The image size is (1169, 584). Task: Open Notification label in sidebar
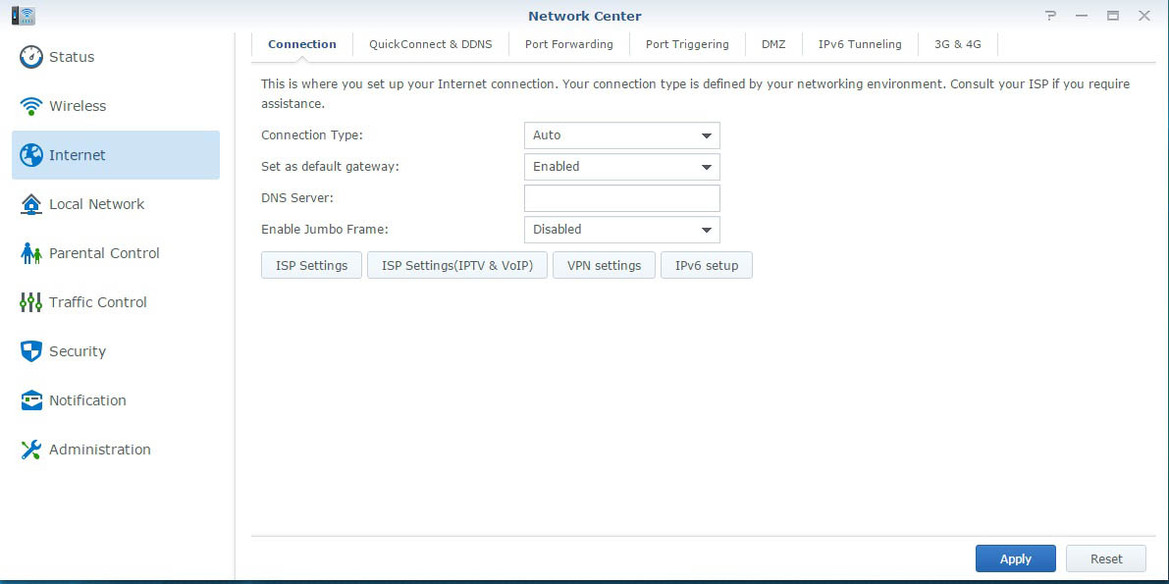click(x=88, y=401)
